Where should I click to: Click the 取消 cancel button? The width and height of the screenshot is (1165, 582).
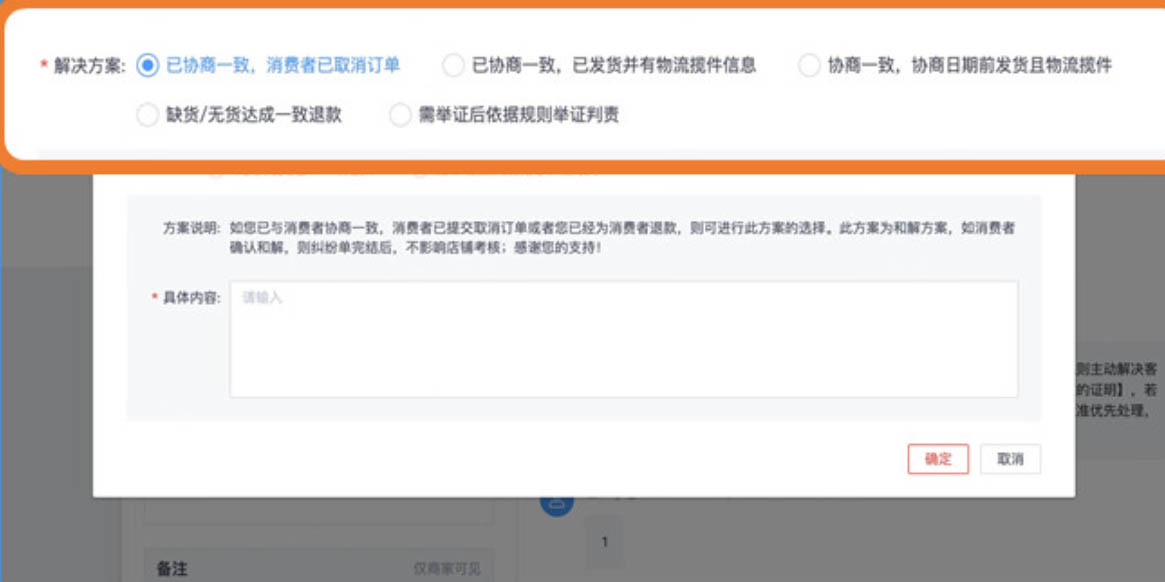[1011, 459]
